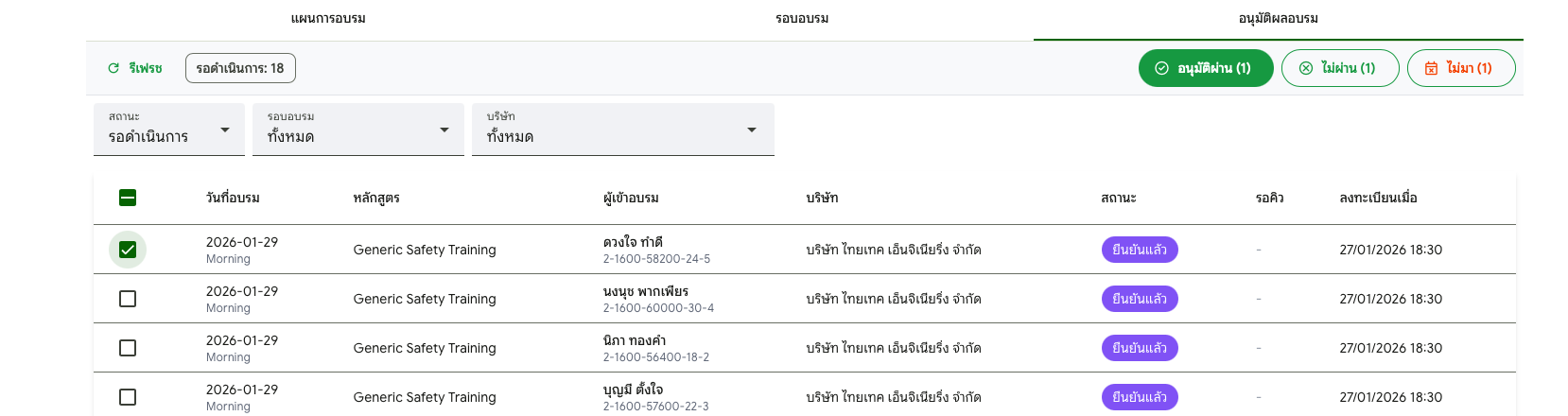The width and height of the screenshot is (1568, 416).
Task: Click the หลักสูตร column header
Action: 376,198
